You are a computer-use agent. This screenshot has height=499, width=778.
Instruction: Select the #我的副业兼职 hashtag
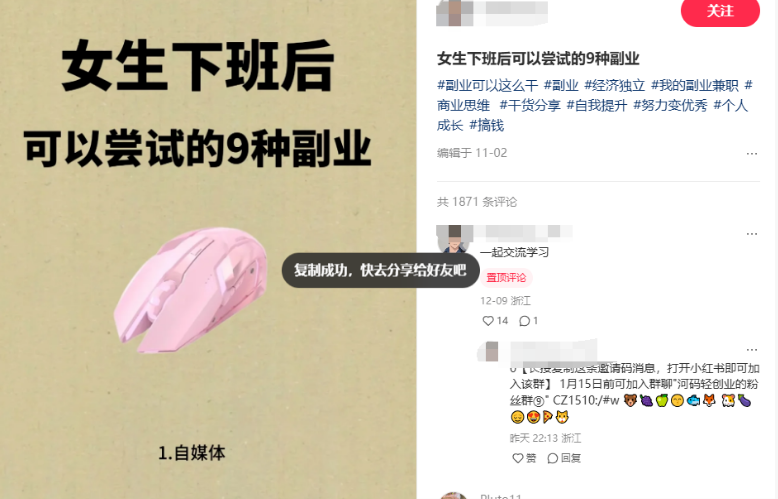(x=695, y=85)
